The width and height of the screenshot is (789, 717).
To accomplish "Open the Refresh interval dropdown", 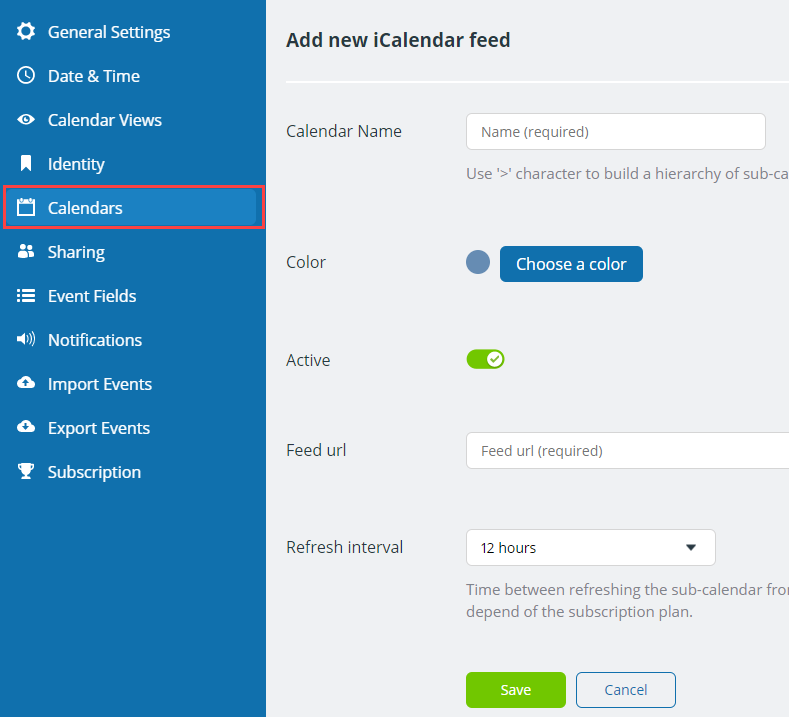I will pos(590,547).
